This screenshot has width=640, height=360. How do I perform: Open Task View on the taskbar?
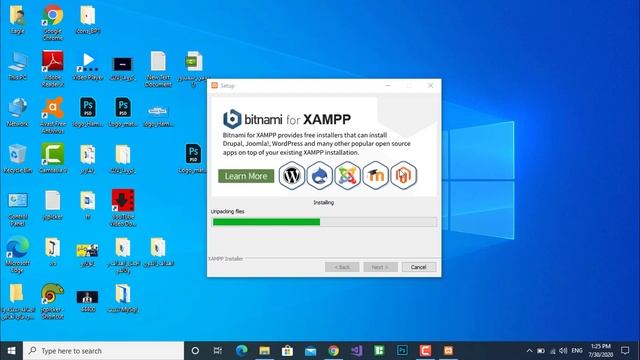218,351
